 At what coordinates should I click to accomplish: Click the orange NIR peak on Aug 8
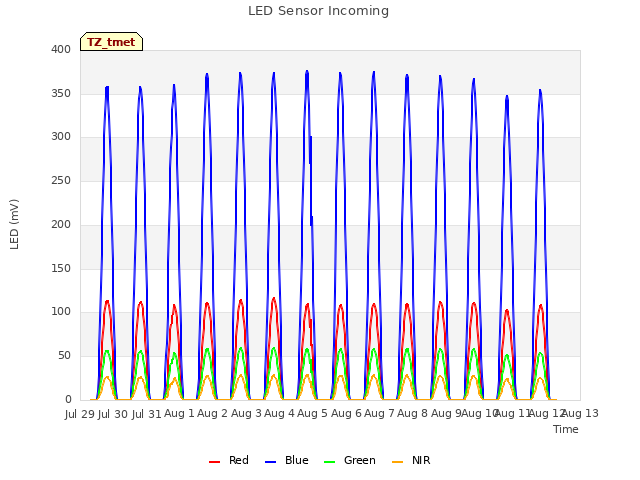click(x=407, y=375)
